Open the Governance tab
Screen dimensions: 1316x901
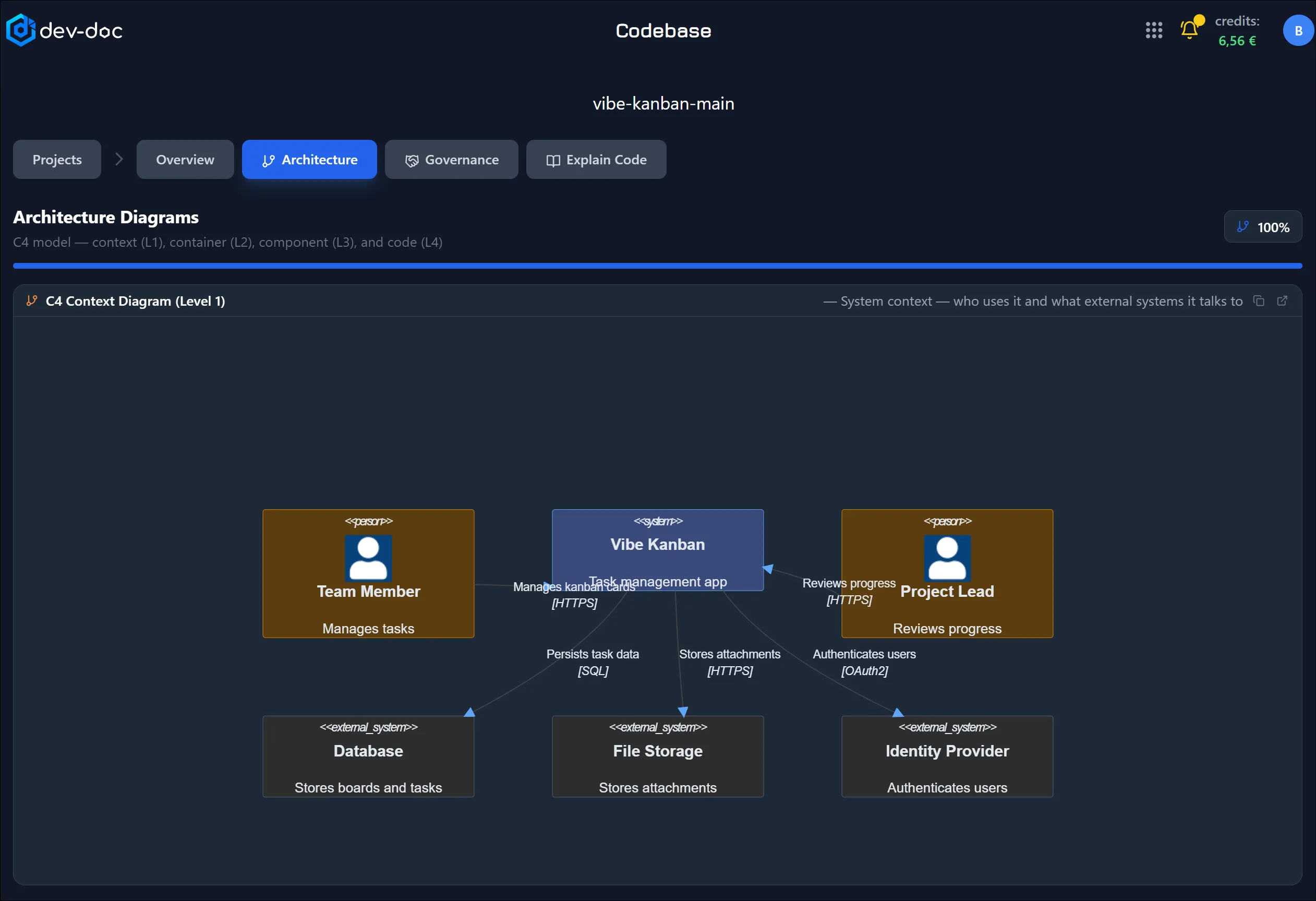pyautogui.click(x=451, y=160)
